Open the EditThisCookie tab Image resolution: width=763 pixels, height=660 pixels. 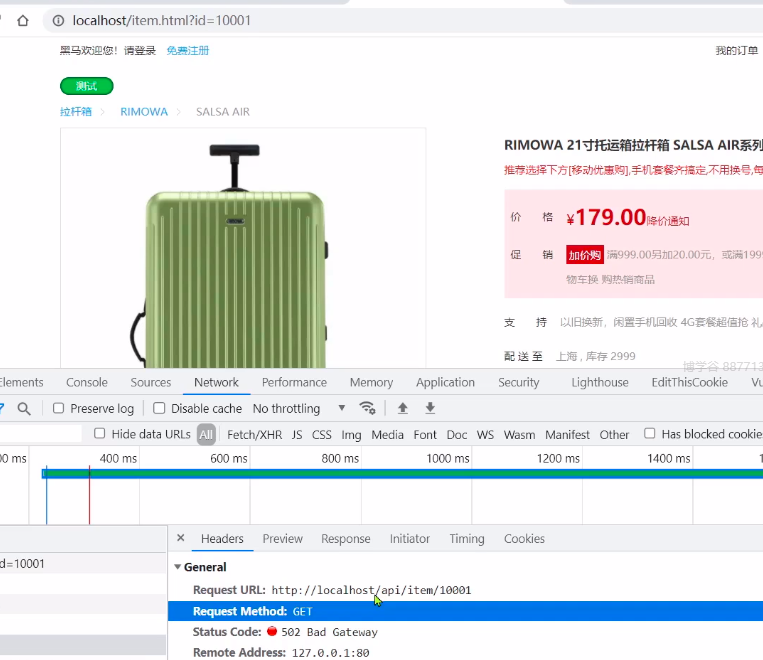(x=690, y=383)
